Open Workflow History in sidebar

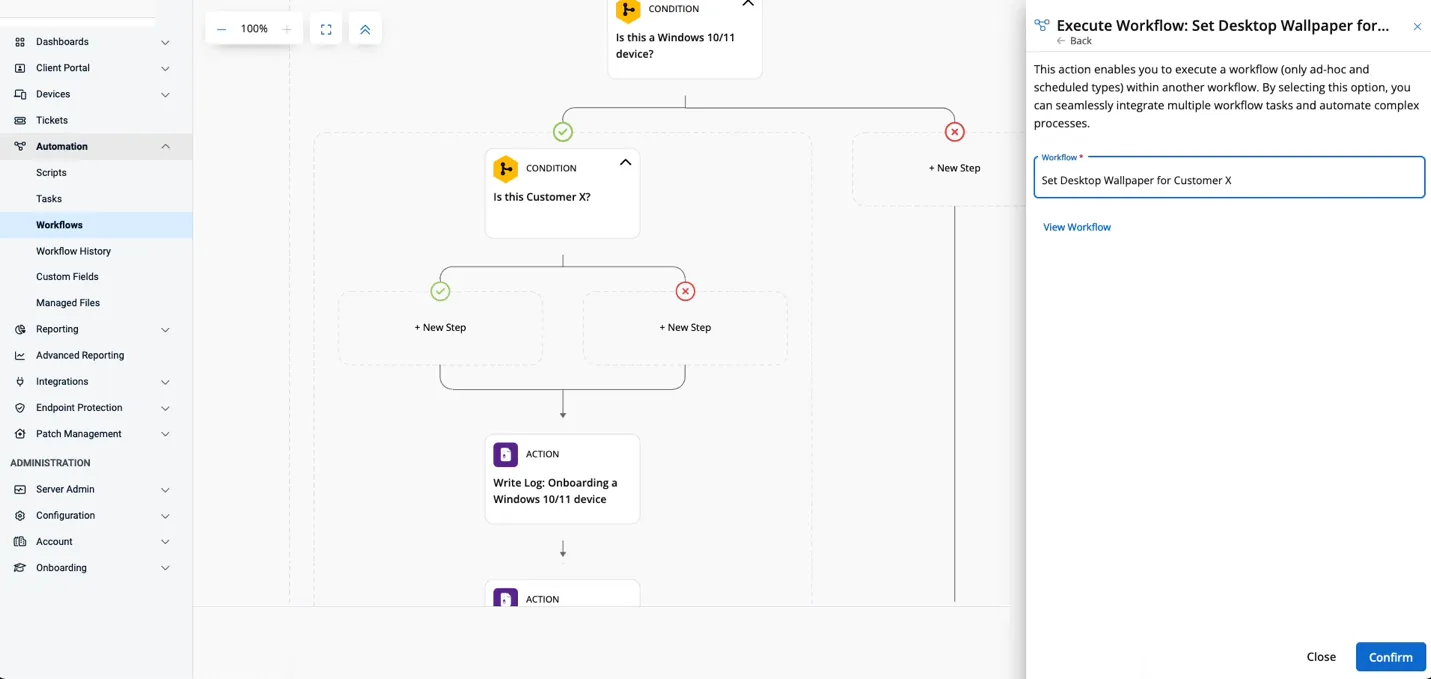coord(73,251)
